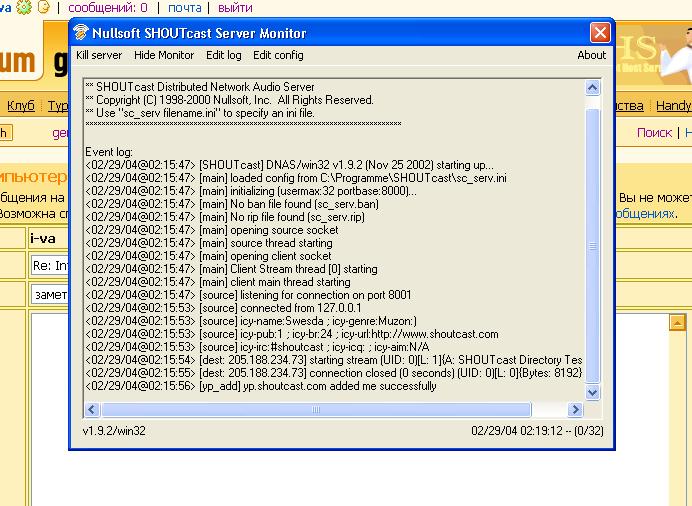Click the 'loaded config from C:\Programme' log line
Image resolution: width=692 pixels, height=506 pixels.
(296, 178)
